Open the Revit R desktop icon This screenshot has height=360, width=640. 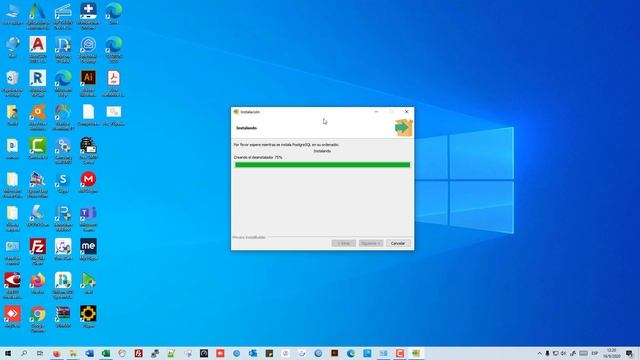38,83
